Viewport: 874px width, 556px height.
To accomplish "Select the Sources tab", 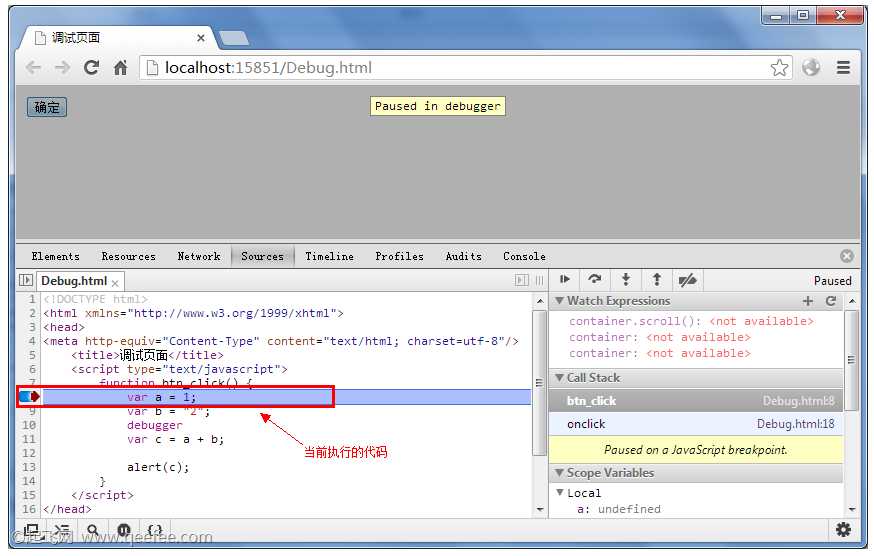I will click(x=262, y=256).
